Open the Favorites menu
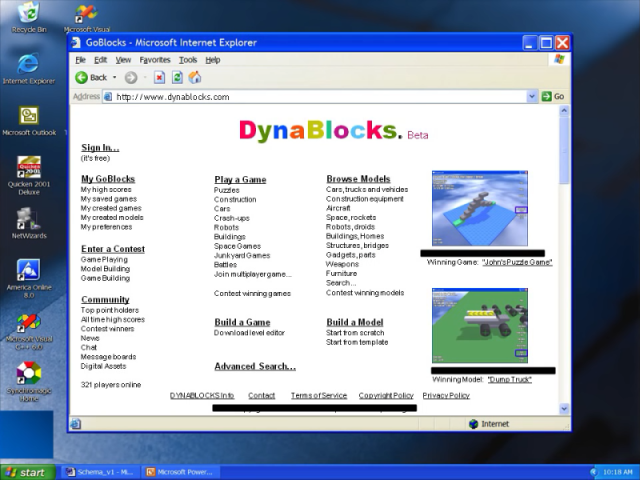The height and width of the screenshot is (480, 640). coord(155,60)
